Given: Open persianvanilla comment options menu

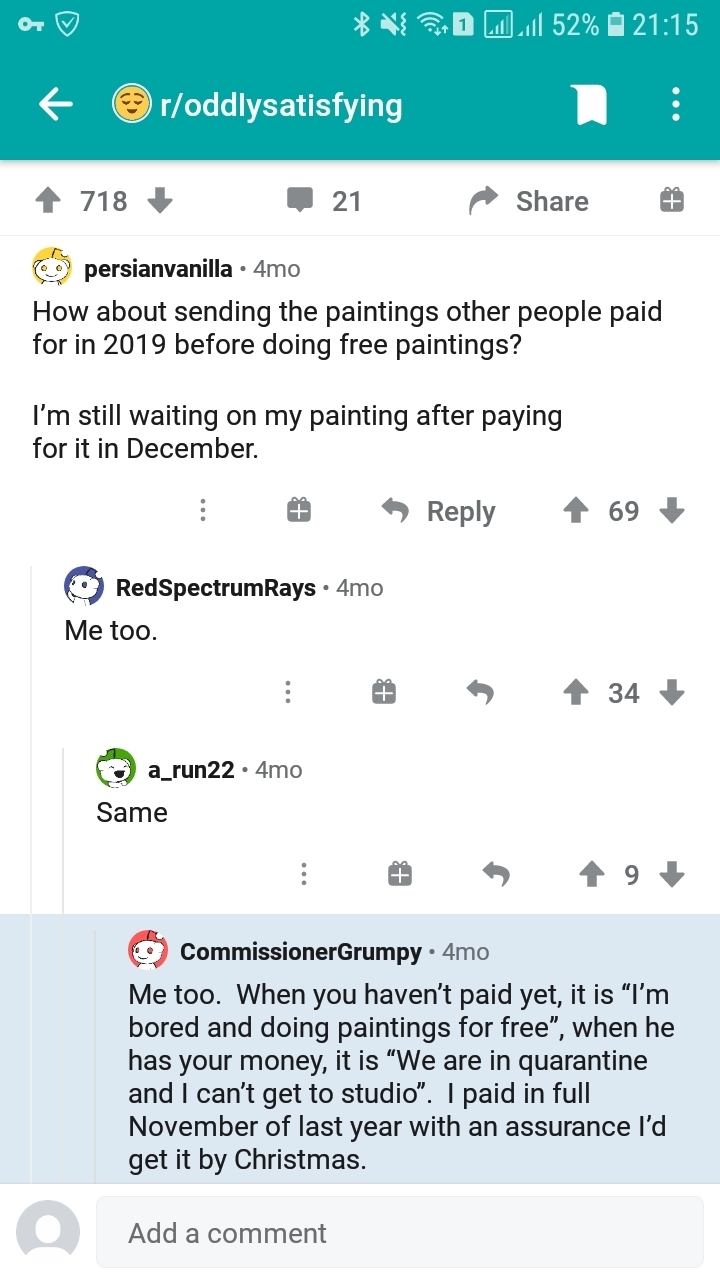Looking at the screenshot, I should tap(203, 511).
